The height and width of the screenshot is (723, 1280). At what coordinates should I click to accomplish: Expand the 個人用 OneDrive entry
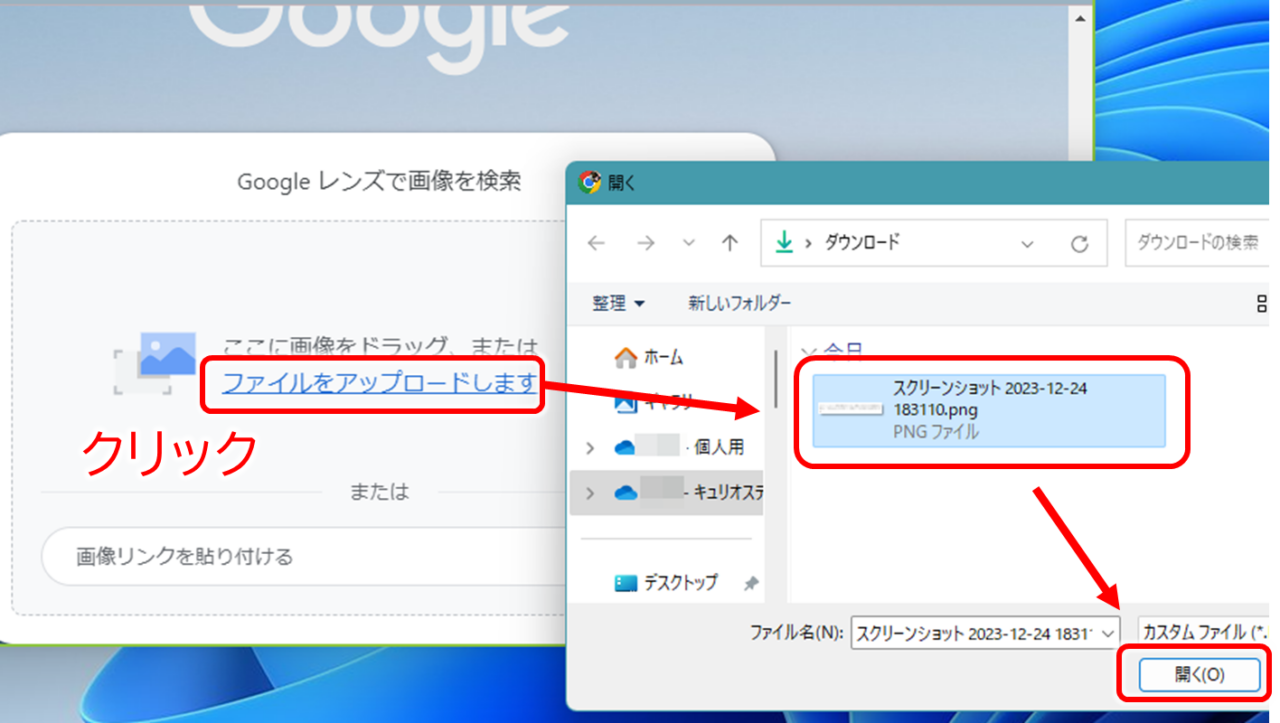click(x=590, y=447)
